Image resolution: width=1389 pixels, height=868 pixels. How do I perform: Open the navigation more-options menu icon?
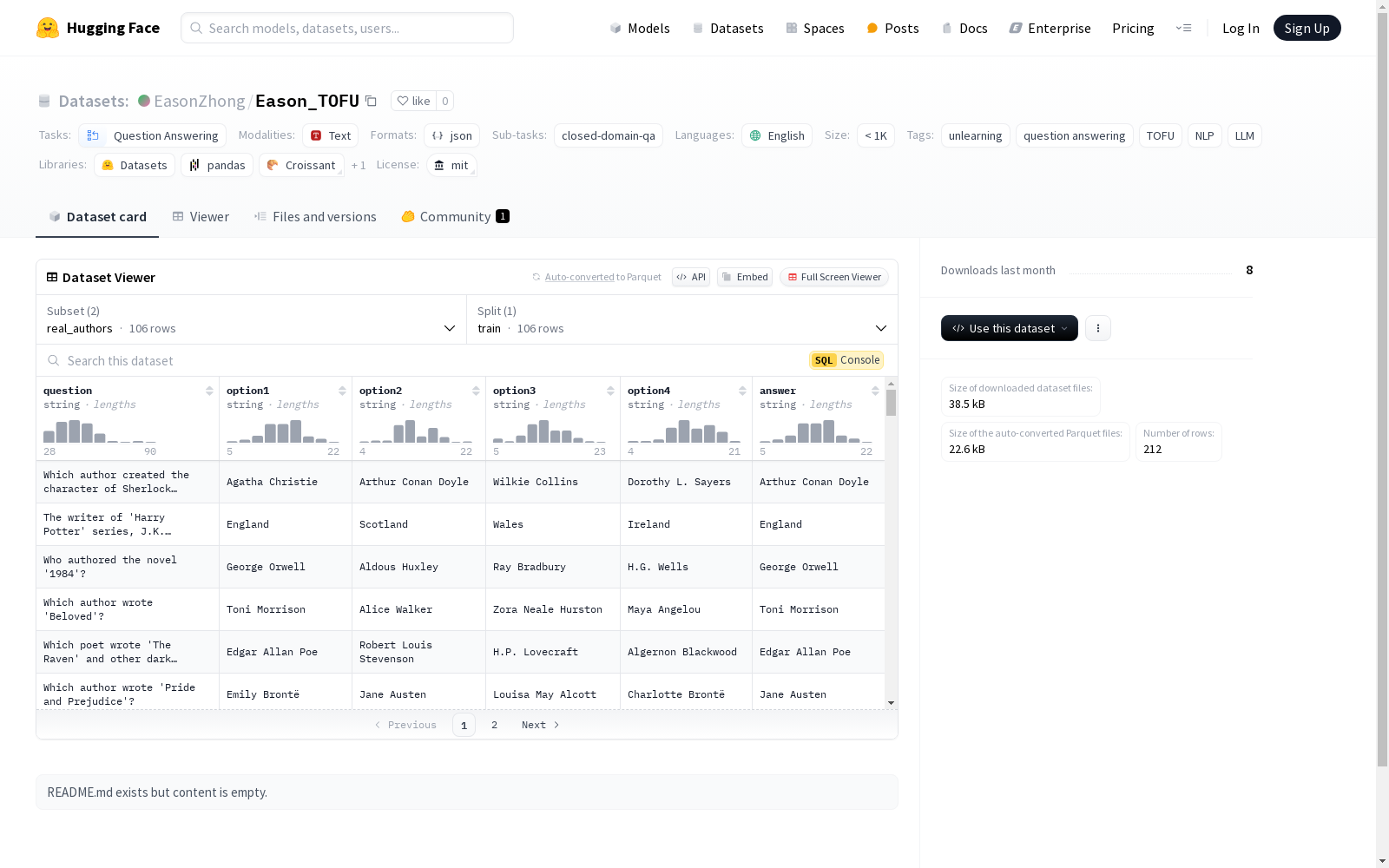(1183, 28)
